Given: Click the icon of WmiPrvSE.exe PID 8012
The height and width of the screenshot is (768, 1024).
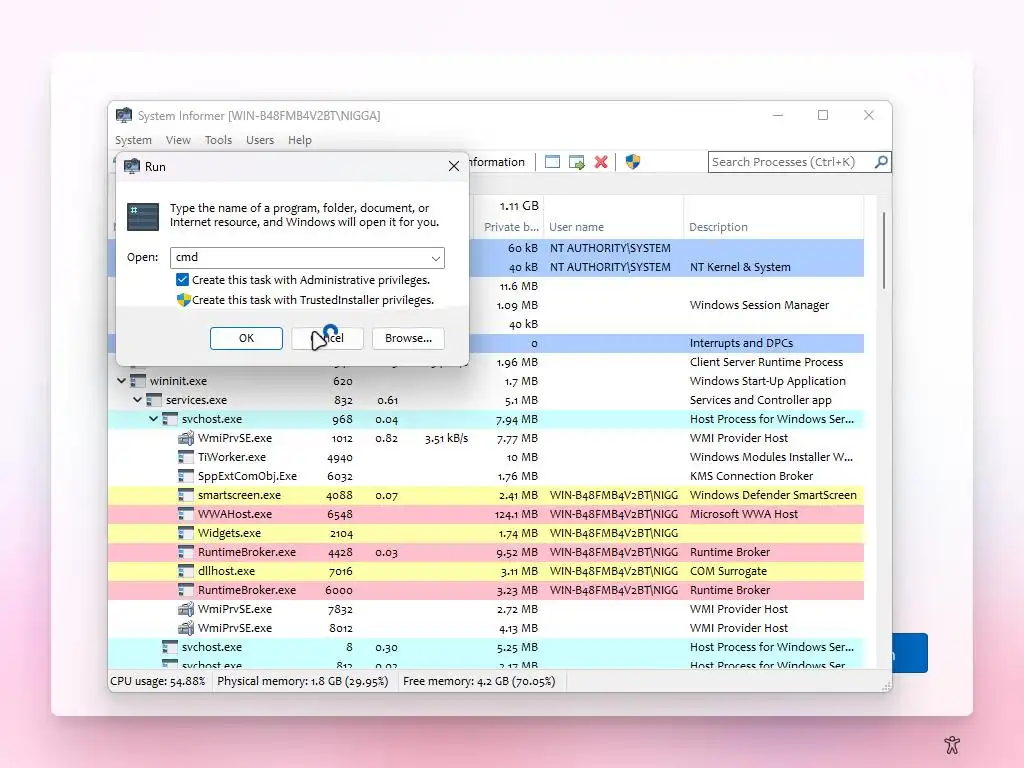Looking at the screenshot, I should [186, 628].
